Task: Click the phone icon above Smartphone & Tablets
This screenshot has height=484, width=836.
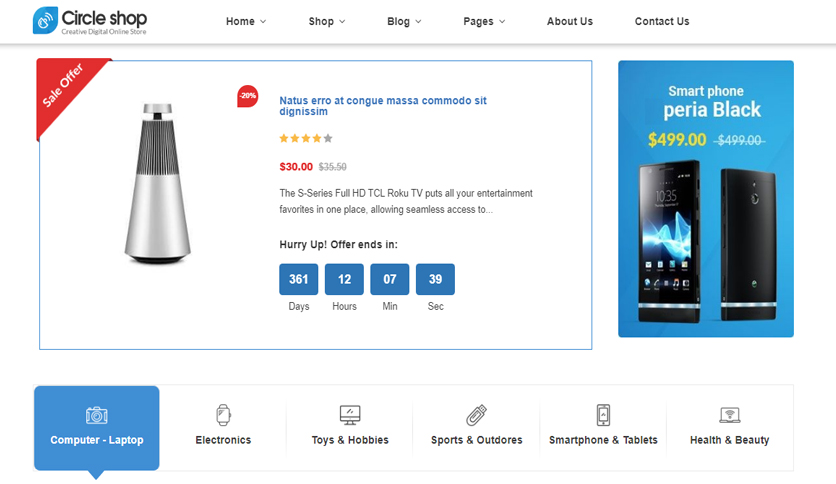Action: point(603,415)
